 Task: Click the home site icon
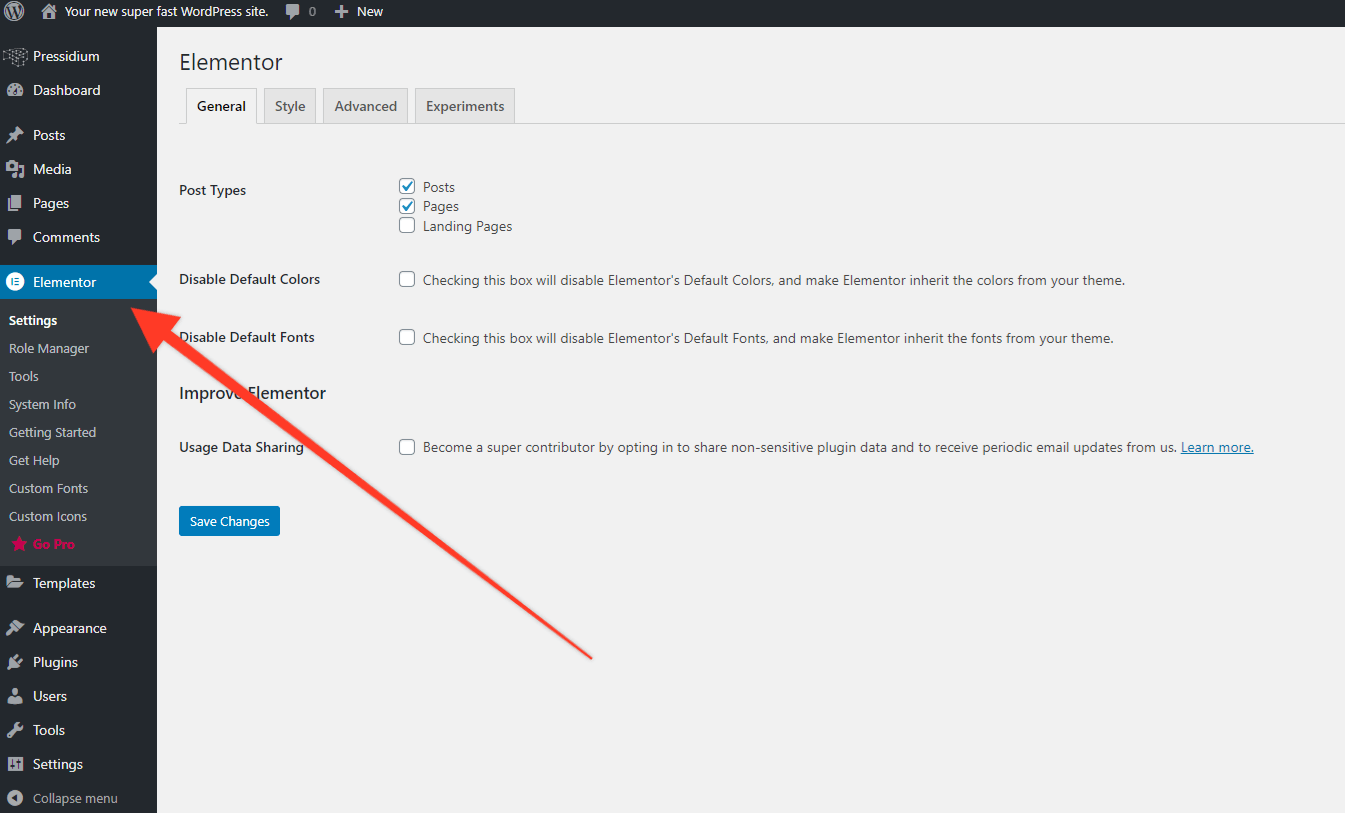49,12
